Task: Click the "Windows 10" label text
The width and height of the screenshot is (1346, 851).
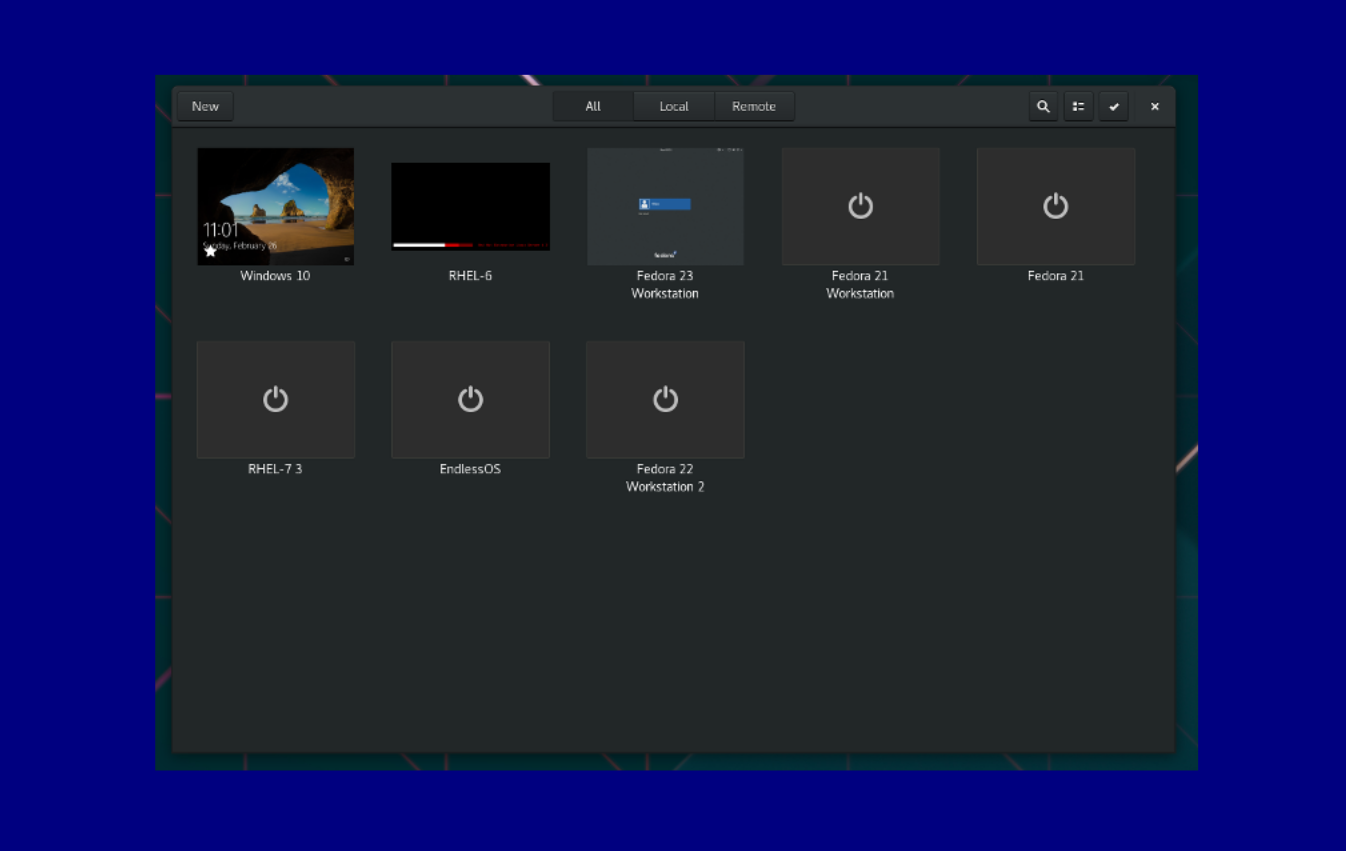Action: coord(275,276)
